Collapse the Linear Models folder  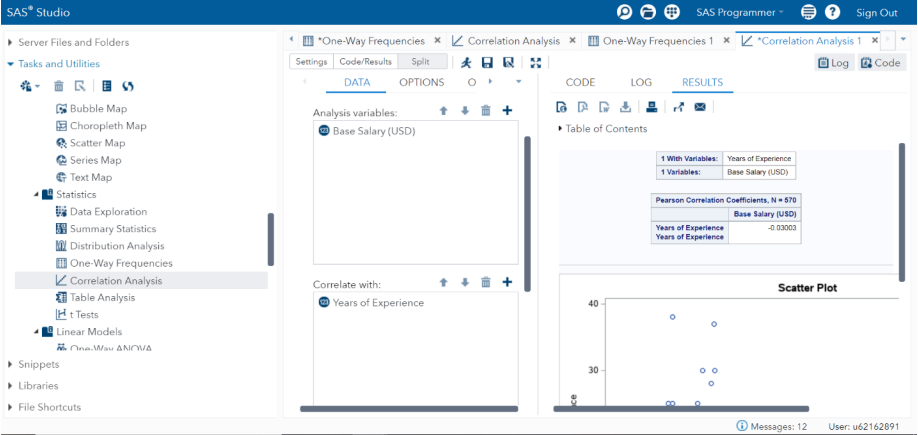pyautogui.click(x=36, y=332)
